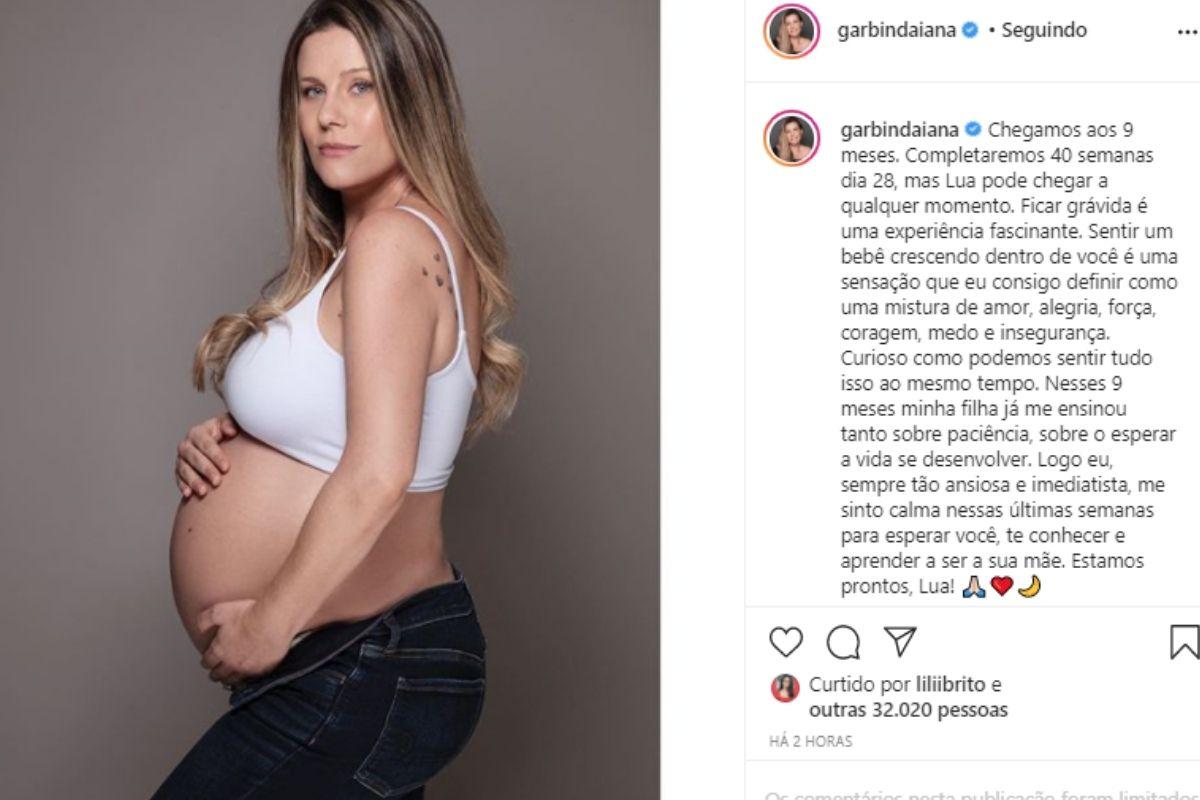
Task: Click lilibrito's small avatar near likes
Action: point(785,687)
